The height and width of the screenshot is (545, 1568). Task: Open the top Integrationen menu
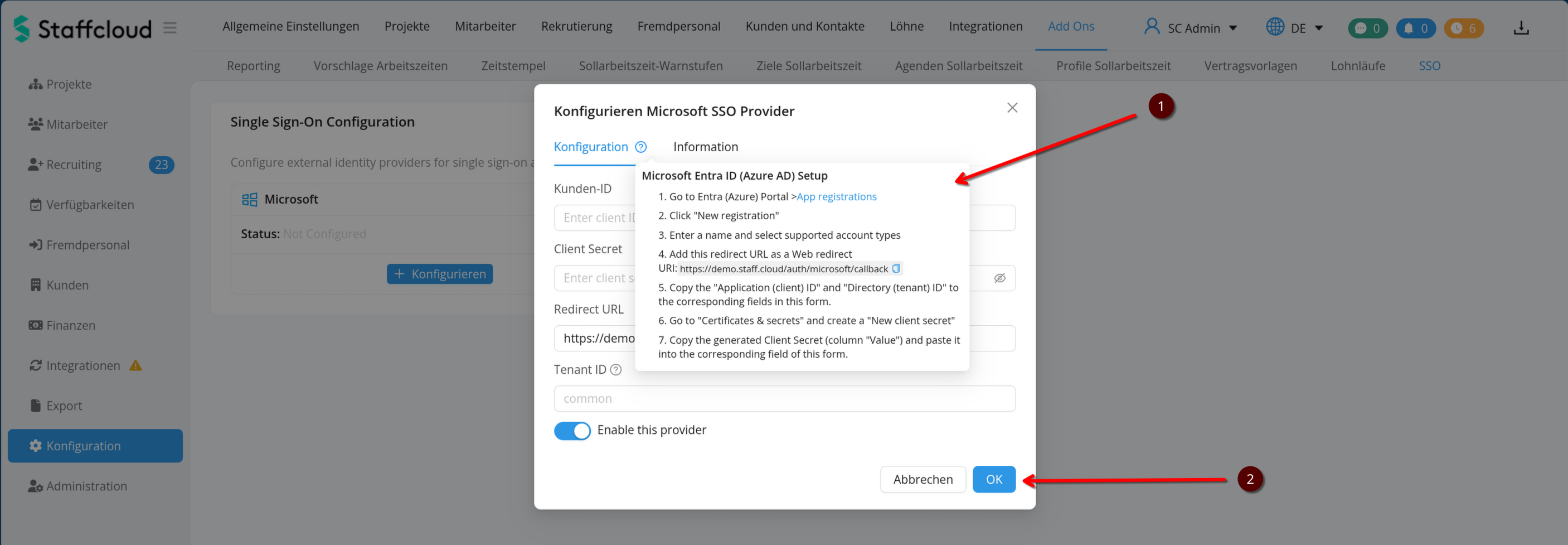986,26
